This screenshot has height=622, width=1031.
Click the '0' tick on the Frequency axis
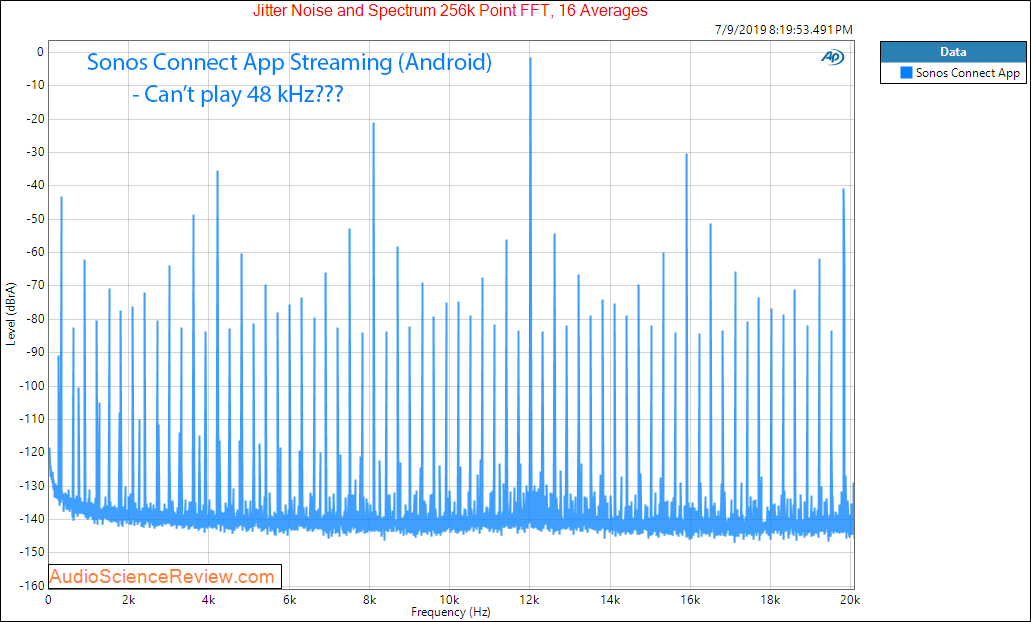[48, 600]
